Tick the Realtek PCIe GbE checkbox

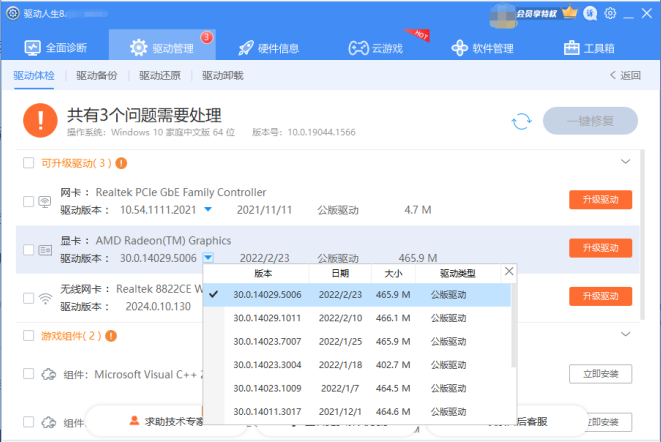[29, 202]
